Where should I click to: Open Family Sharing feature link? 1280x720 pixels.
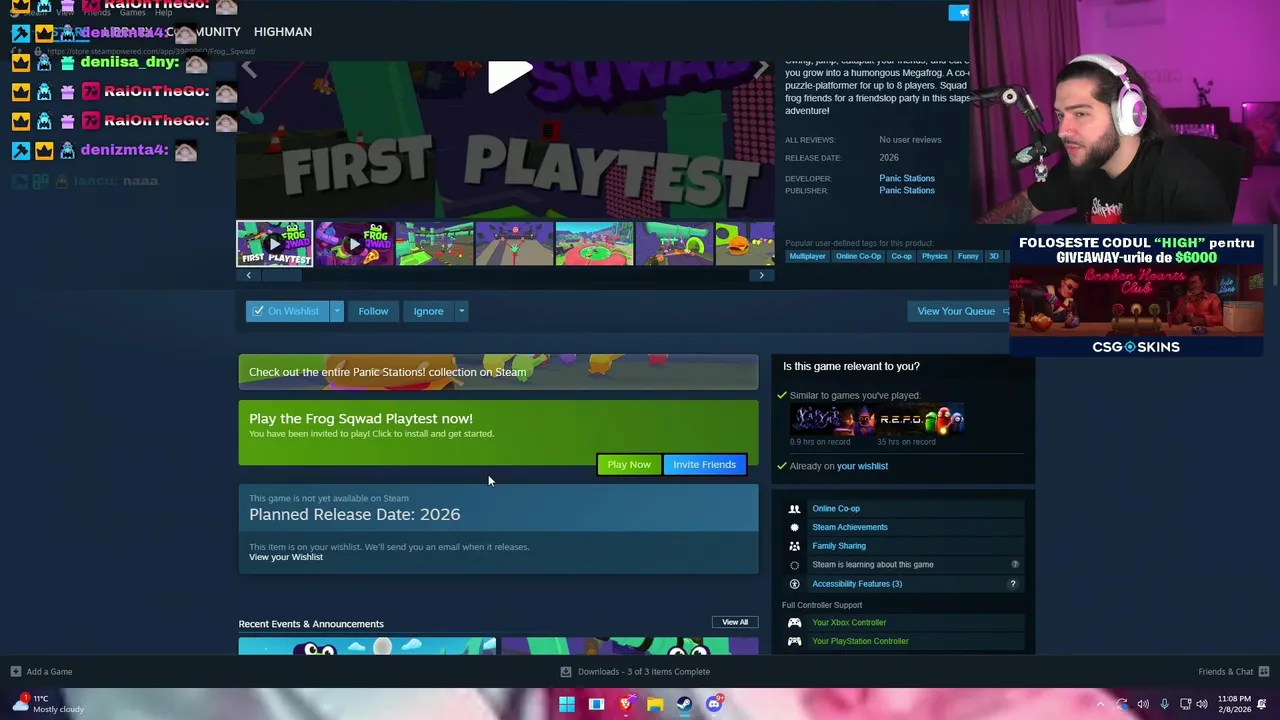click(x=838, y=546)
